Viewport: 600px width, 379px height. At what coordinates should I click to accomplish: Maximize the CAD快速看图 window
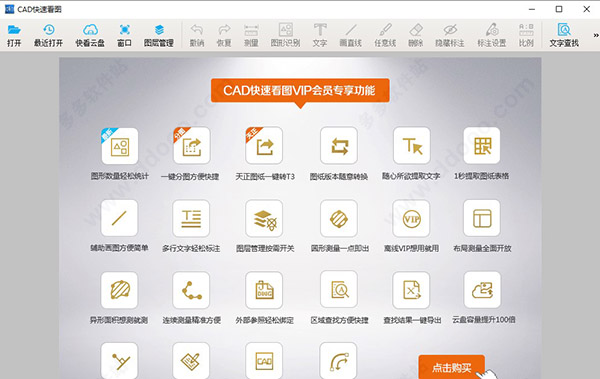tap(559, 9)
